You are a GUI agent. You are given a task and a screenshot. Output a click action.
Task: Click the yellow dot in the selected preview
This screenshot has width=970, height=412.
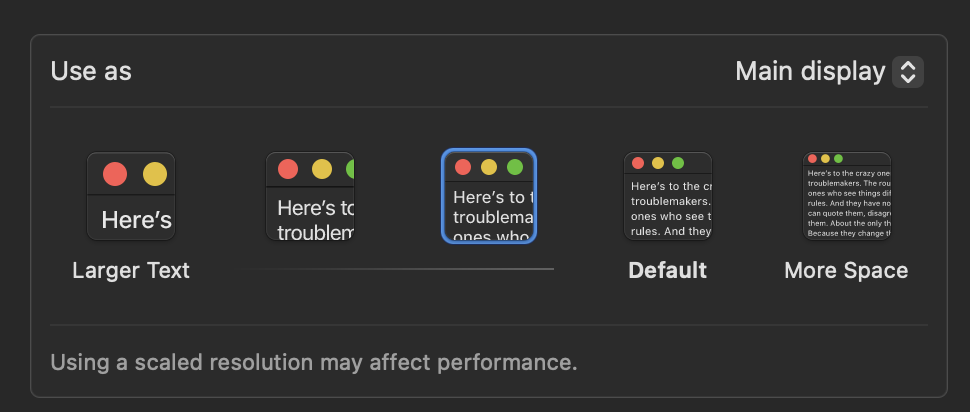coord(489,167)
